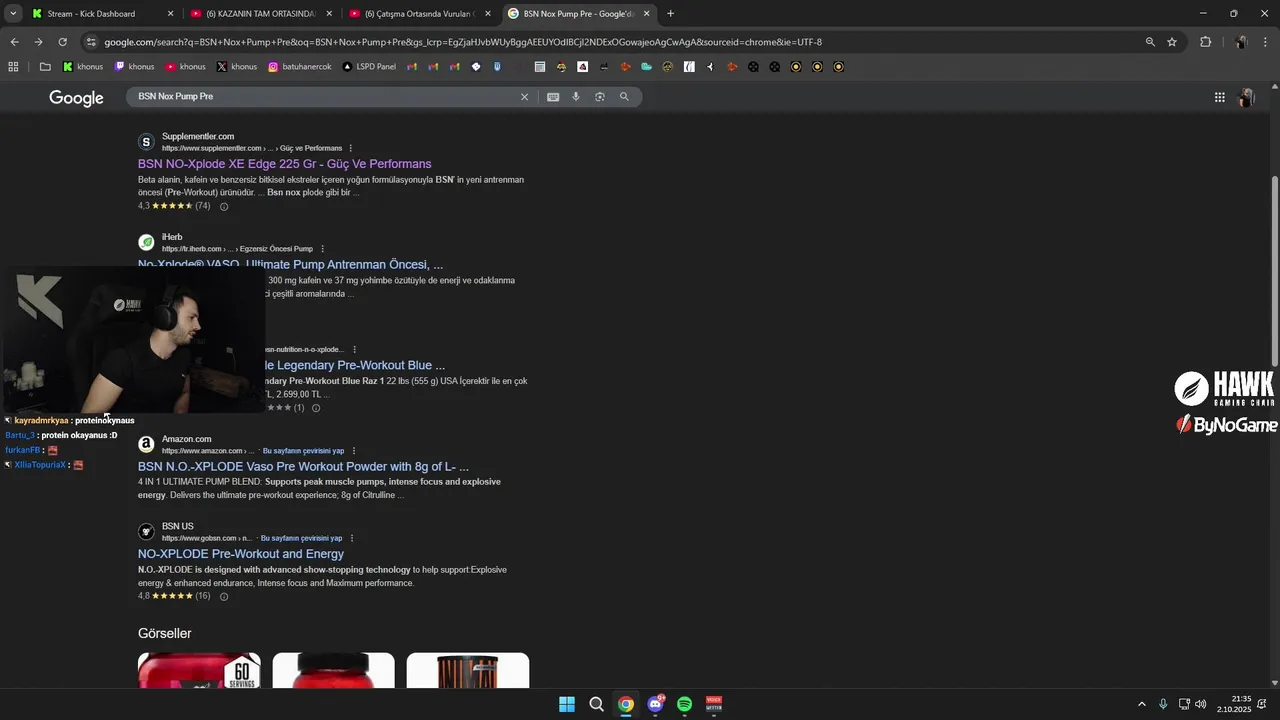1280x720 pixels.
Task: Go forward in browser history
Action: (x=38, y=42)
